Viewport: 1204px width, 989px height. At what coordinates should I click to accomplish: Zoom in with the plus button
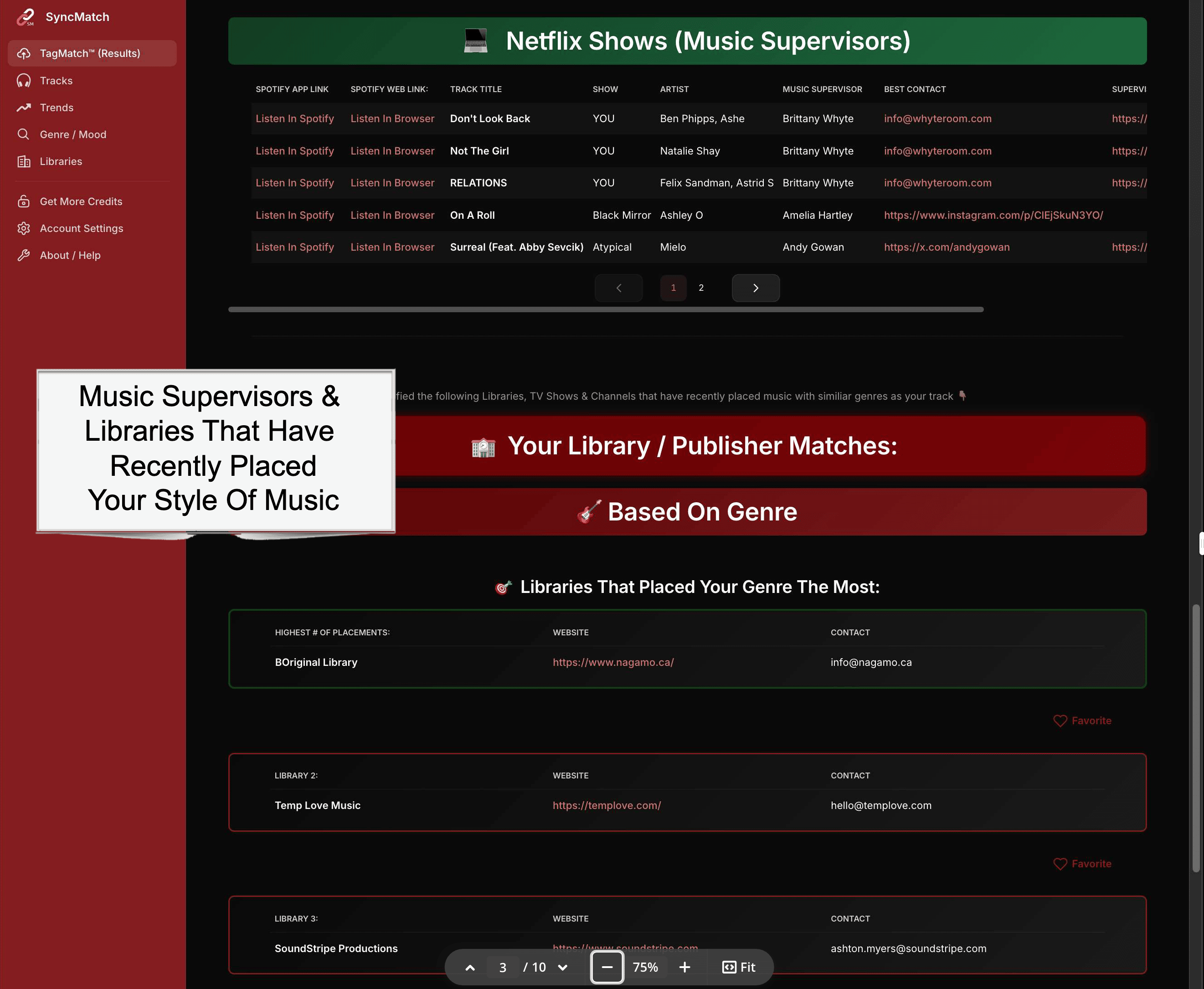[684, 967]
